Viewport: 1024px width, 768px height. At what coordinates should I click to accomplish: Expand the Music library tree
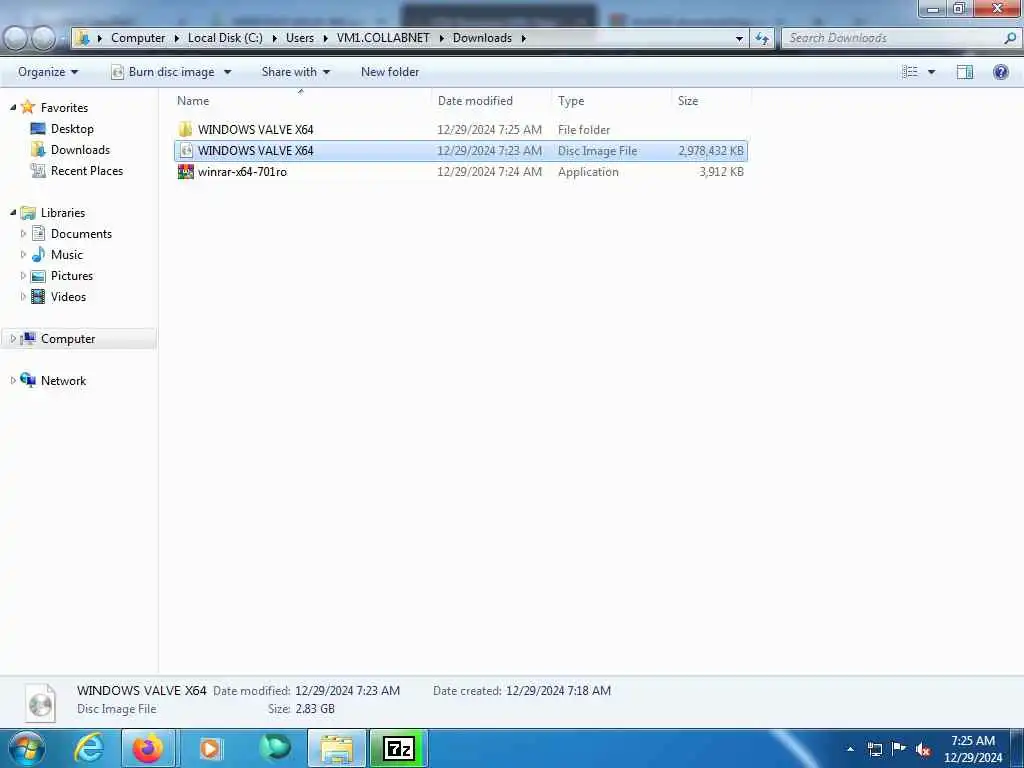click(x=24, y=255)
